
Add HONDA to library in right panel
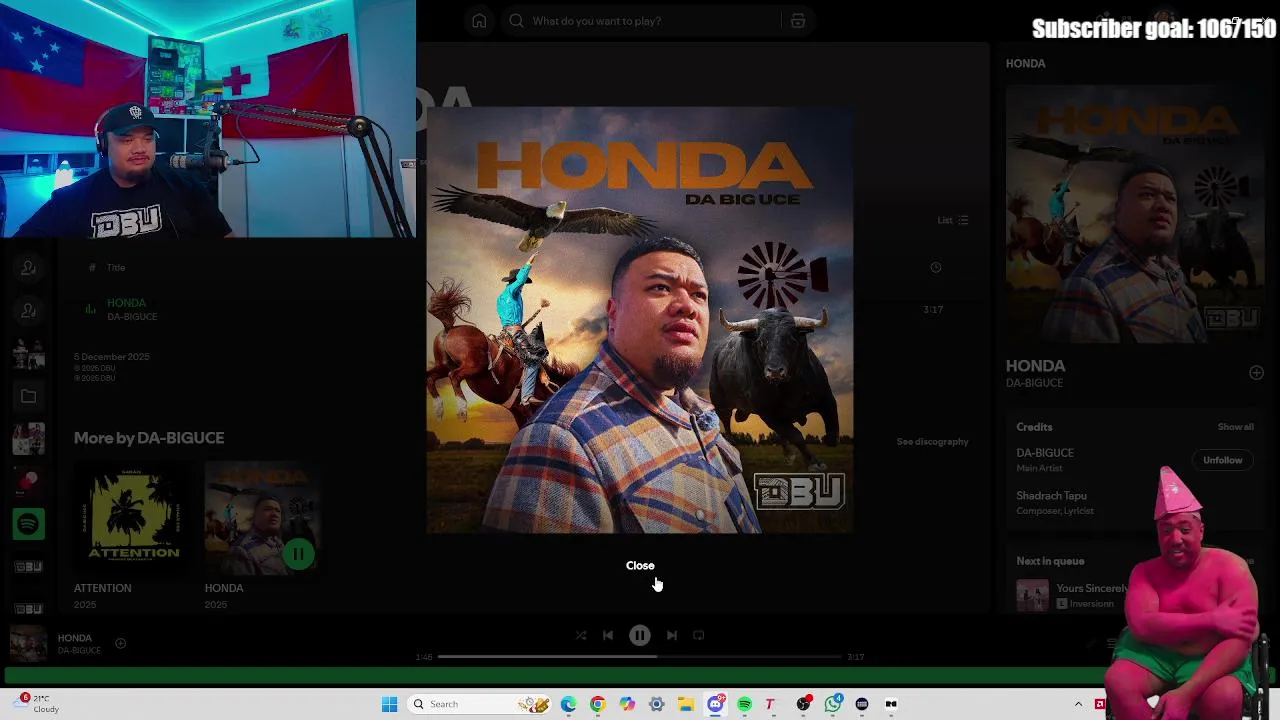[x=1256, y=373]
